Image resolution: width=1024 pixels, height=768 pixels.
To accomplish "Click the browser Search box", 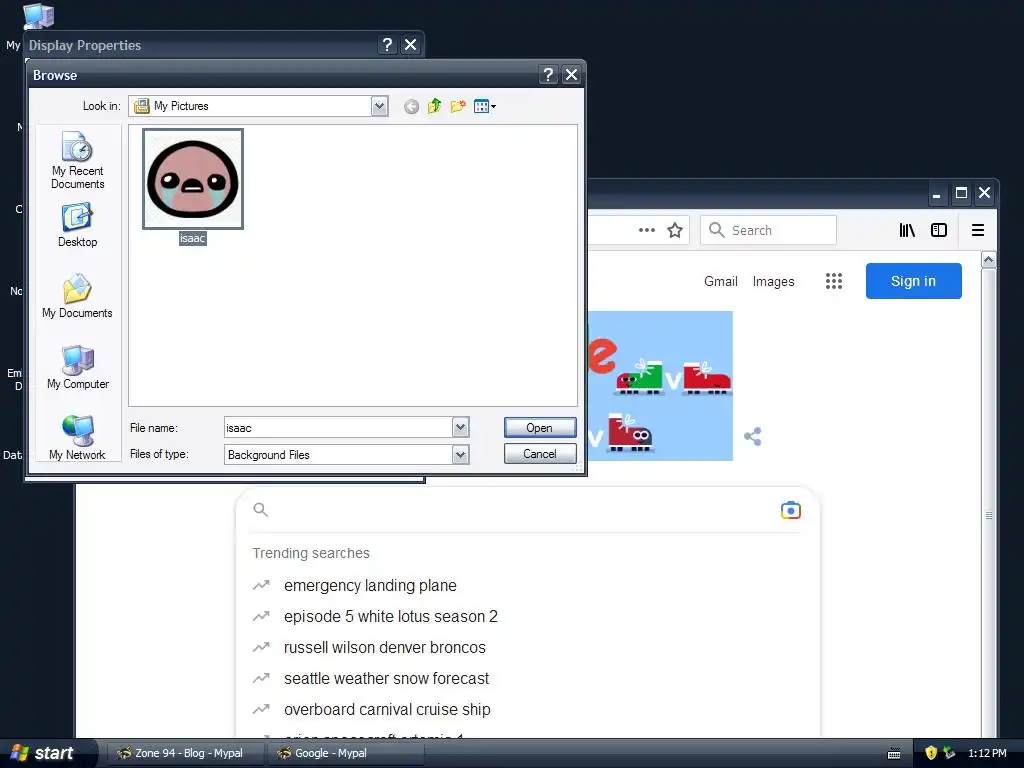I will click(x=769, y=230).
